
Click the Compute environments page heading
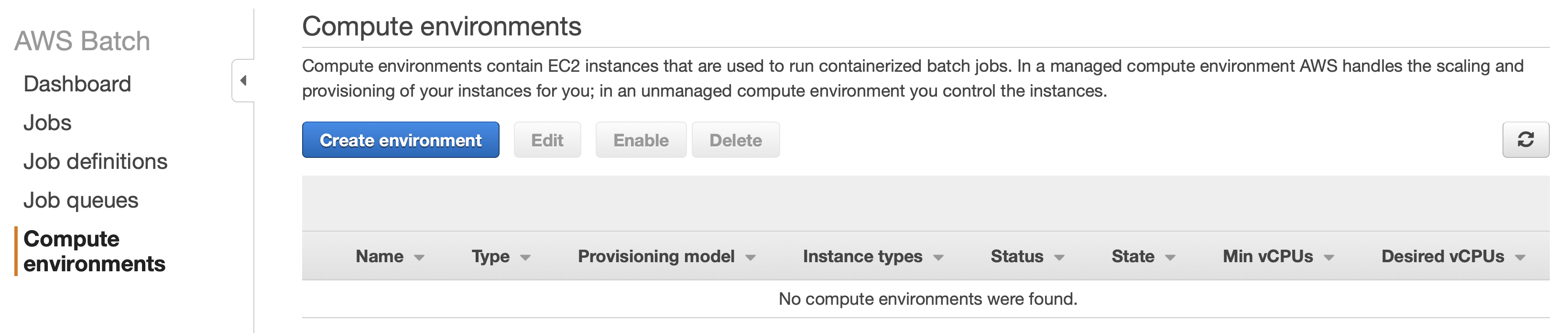click(x=442, y=27)
